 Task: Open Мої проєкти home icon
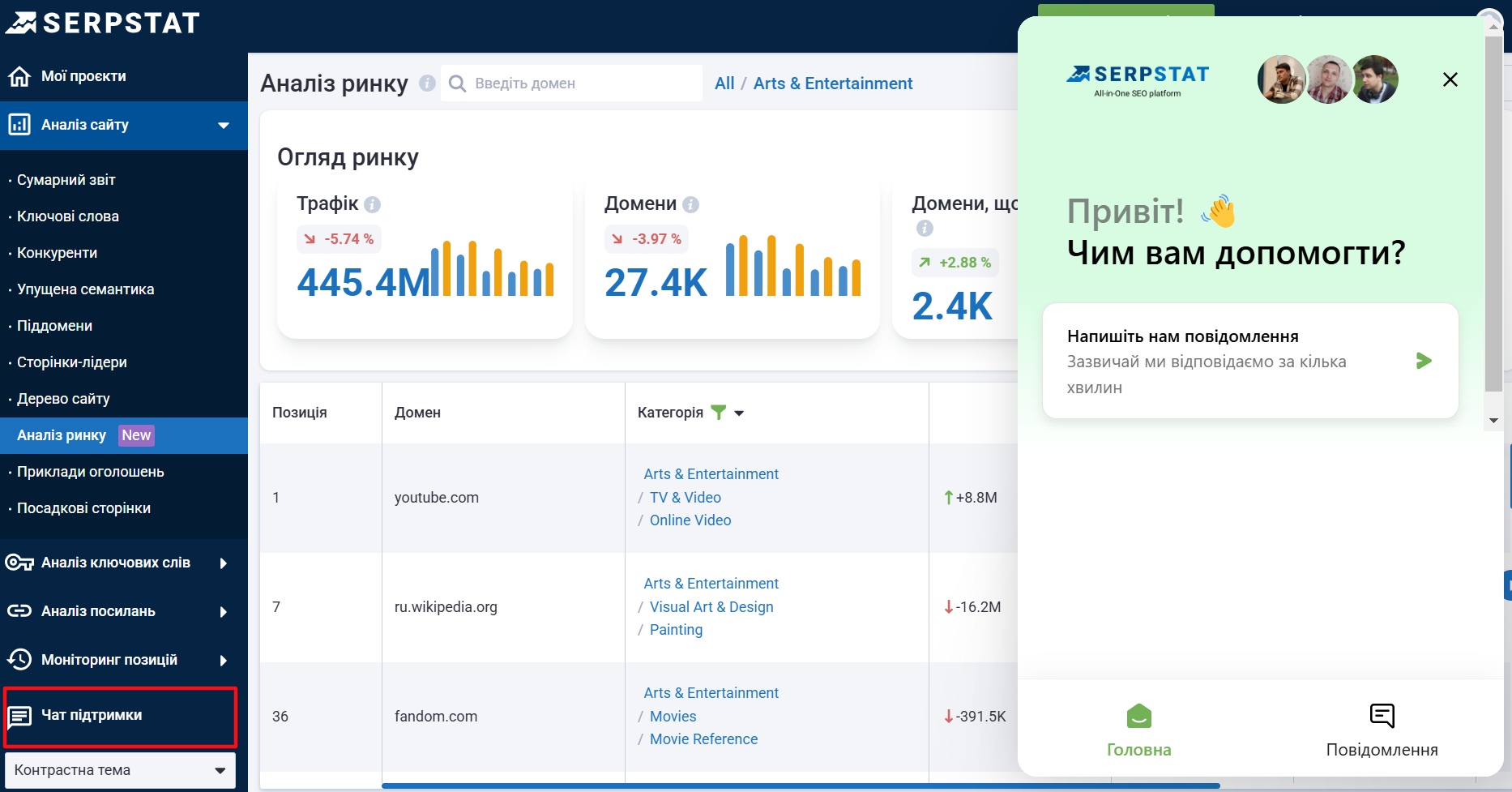[x=19, y=76]
